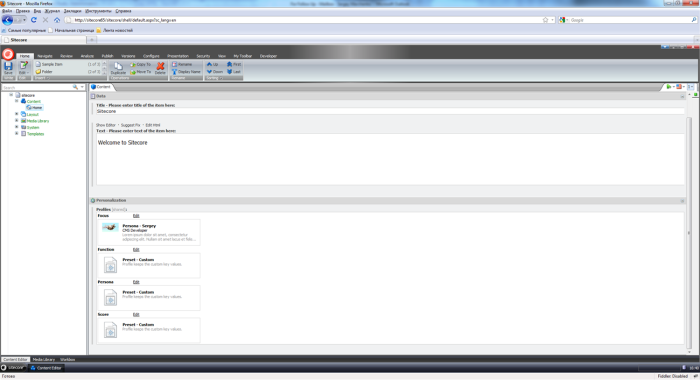Image resolution: width=700 pixels, height=380 pixels.
Task: Click the Delete red X icon
Action: coord(160,68)
